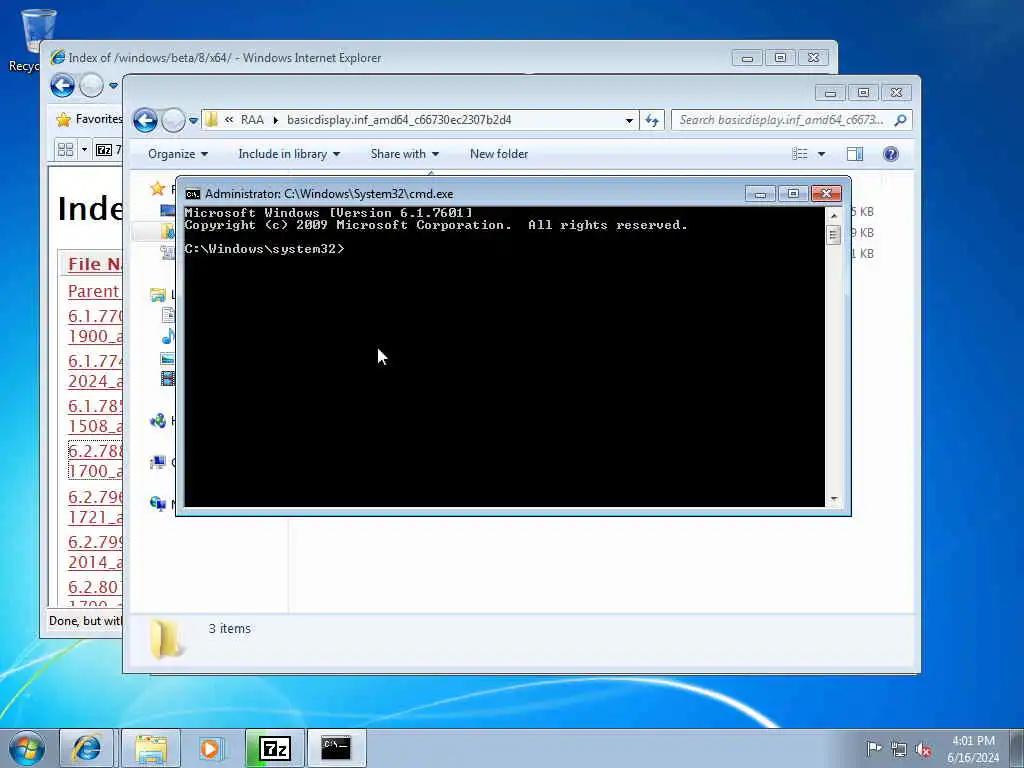Click the Quick Tabs grid icon in IE

[x=65, y=150]
